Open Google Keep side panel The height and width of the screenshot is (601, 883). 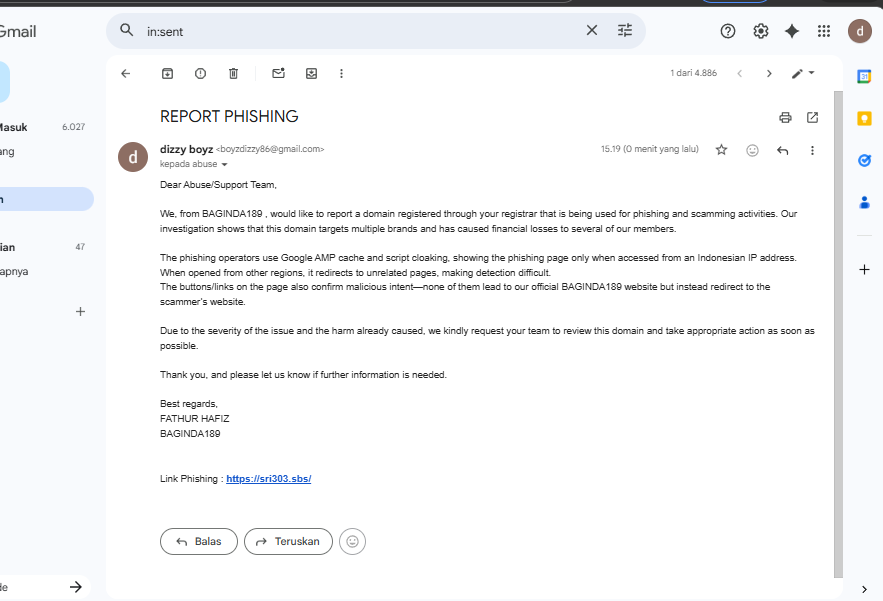click(x=864, y=118)
